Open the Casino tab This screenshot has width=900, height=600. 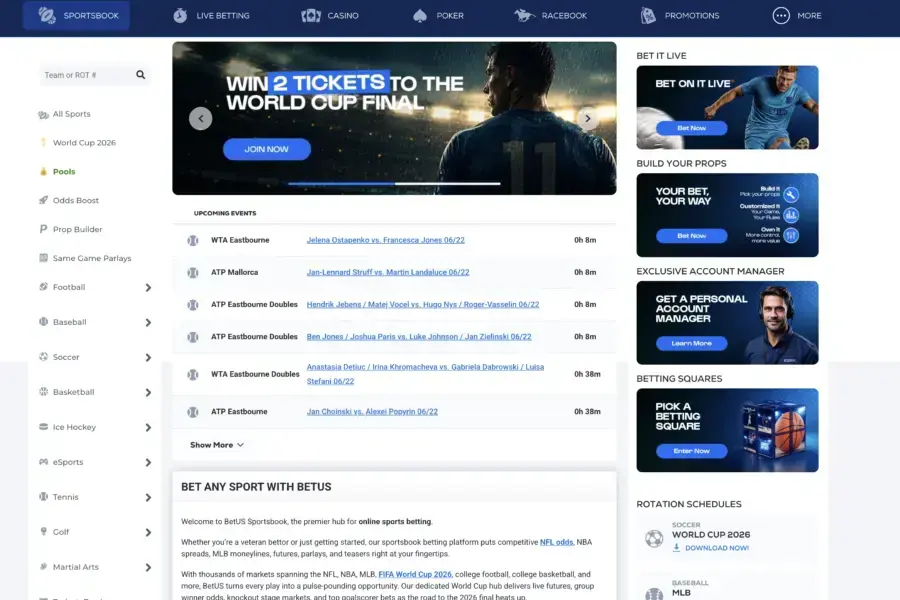[330, 16]
